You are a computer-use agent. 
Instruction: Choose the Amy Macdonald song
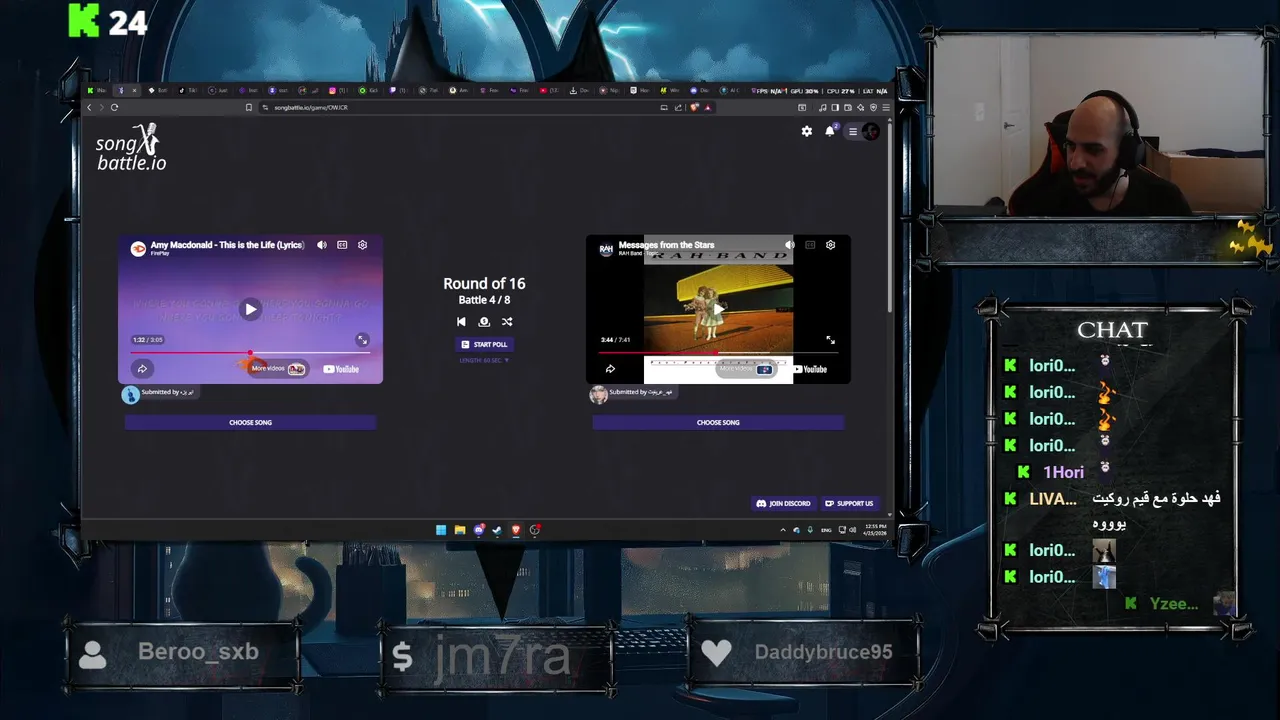250,422
